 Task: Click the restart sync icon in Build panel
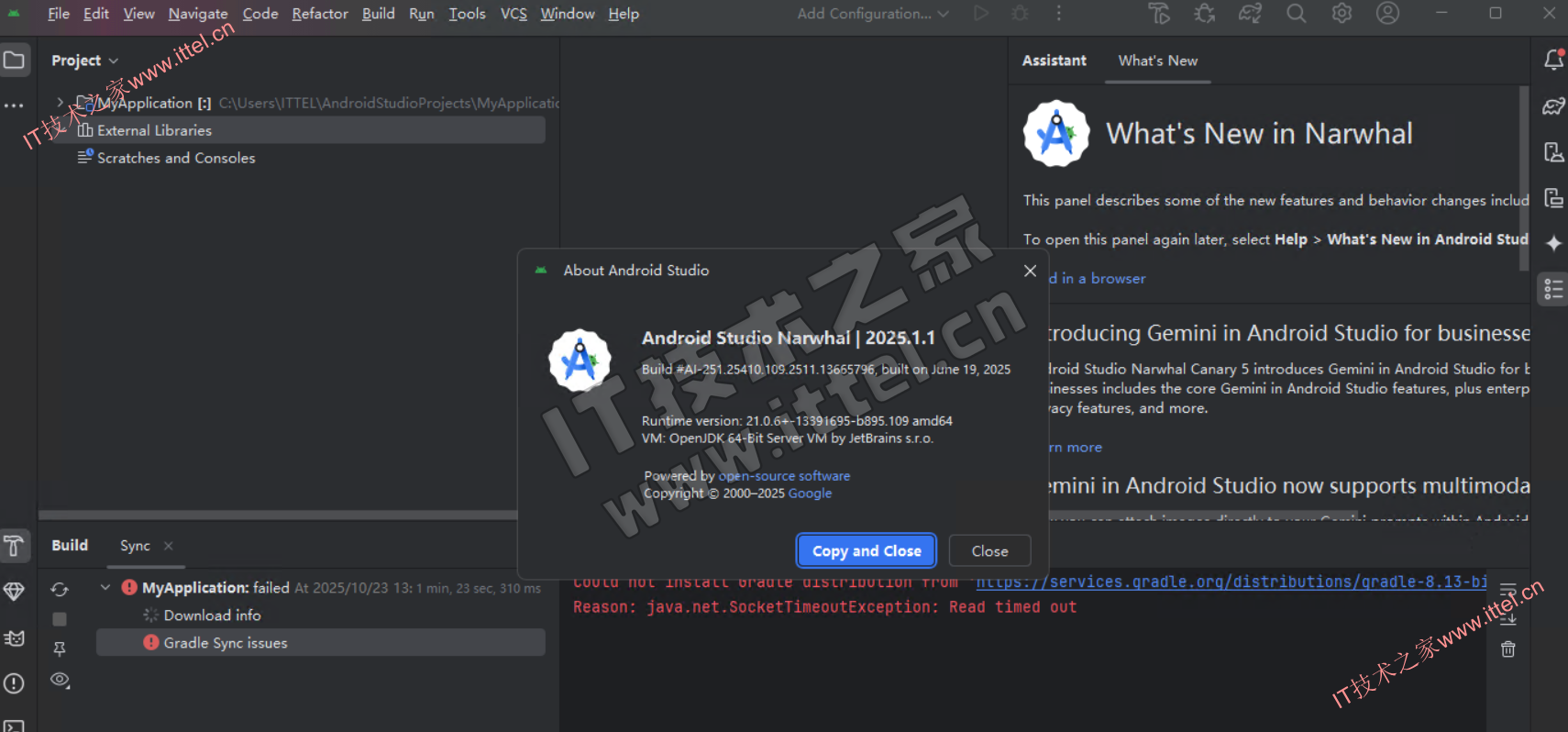pos(60,589)
